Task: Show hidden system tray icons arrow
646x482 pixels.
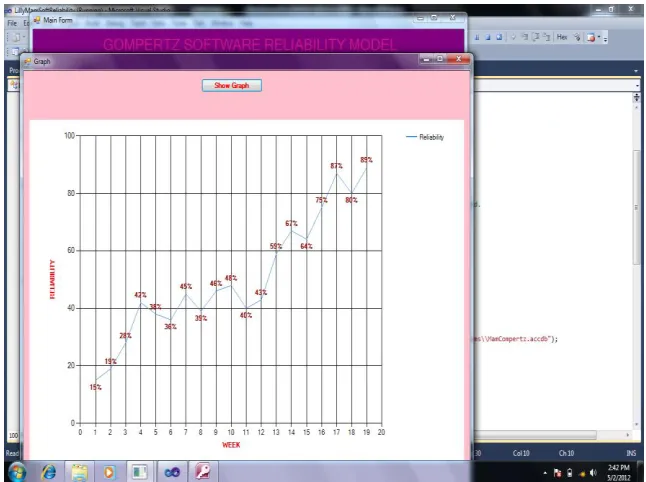Action: click(x=545, y=473)
